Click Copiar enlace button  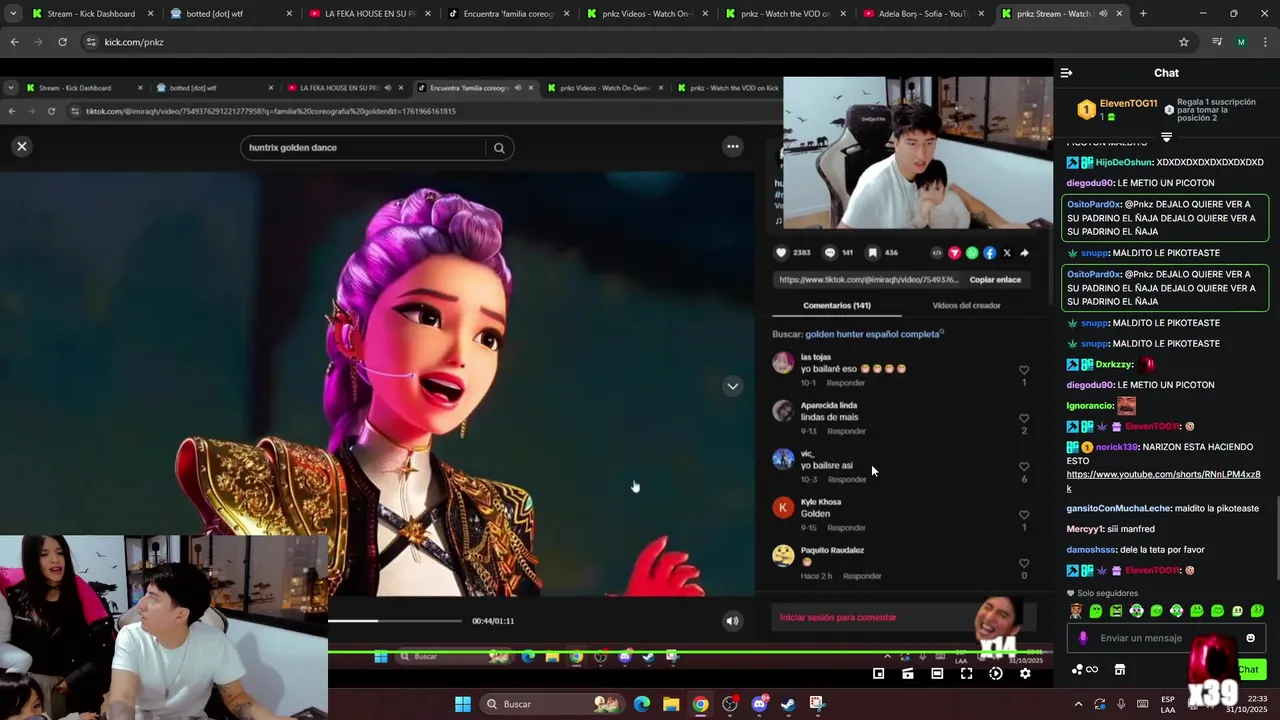tap(995, 280)
